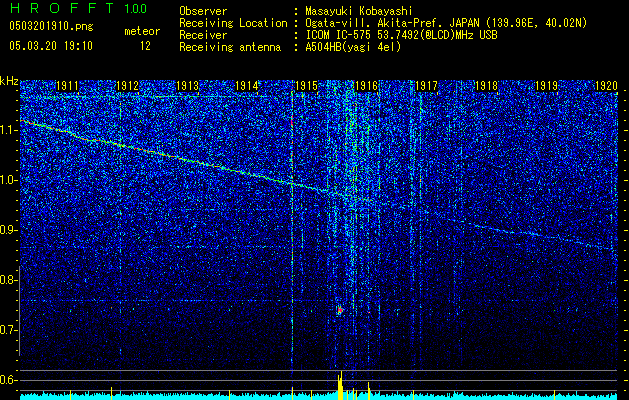Image resolution: width=629 pixels, height=400 pixels.
Task: Click the 1912 time marker
Action: [127, 85]
